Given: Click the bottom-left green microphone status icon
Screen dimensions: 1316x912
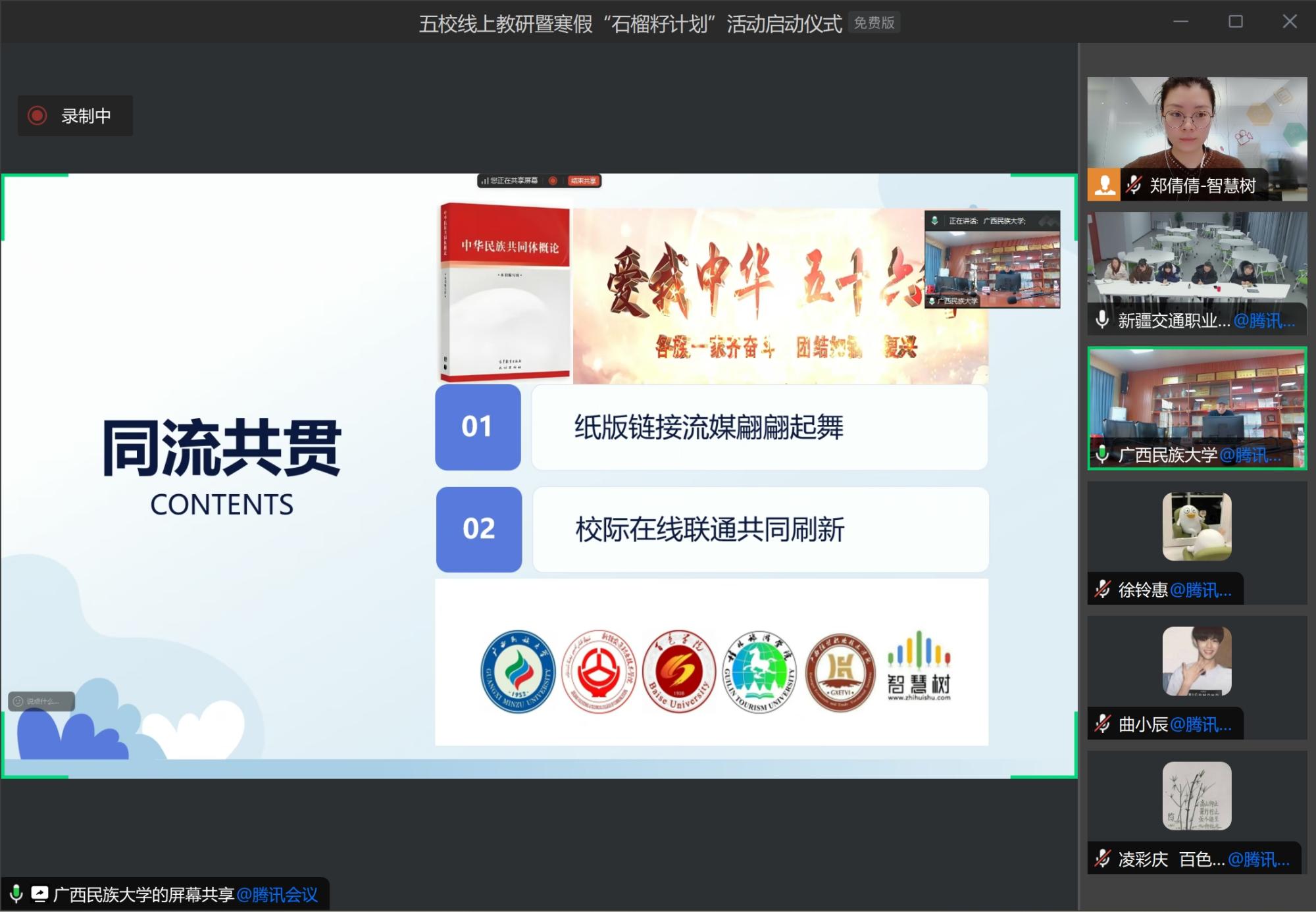Looking at the screenshot, I should click(x=16, y=894).
